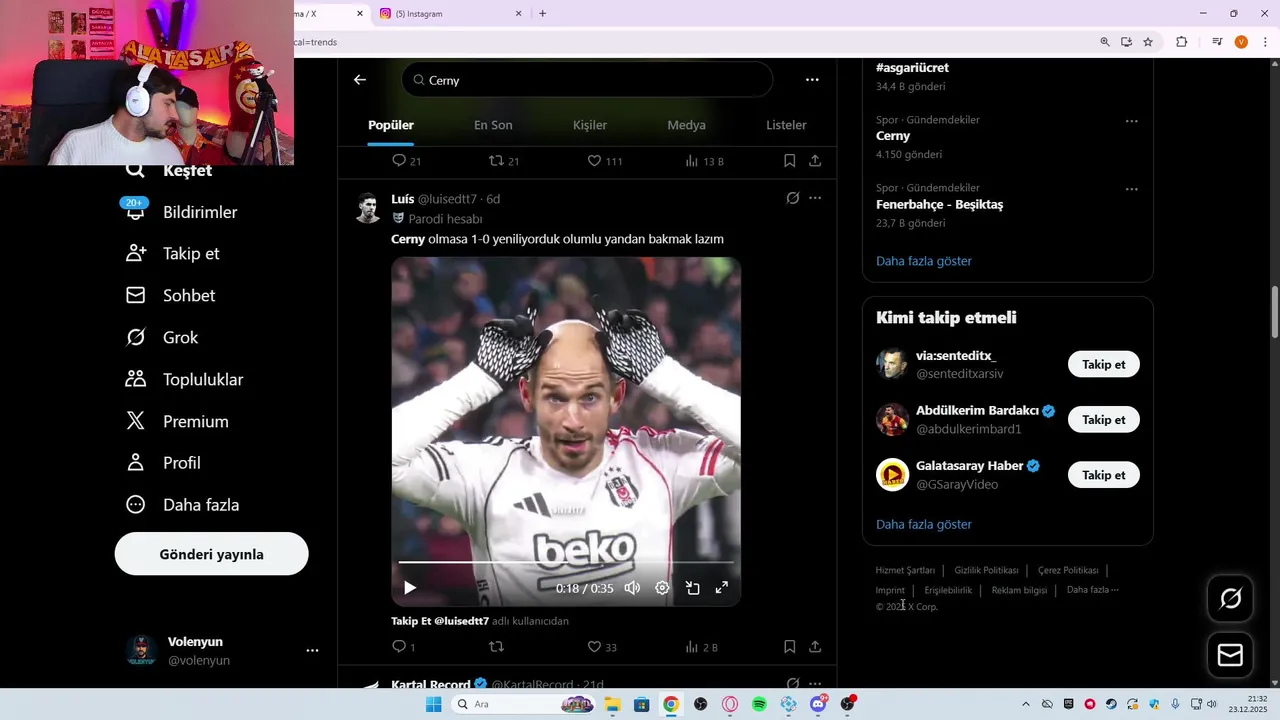Open options for Cerny trend
This screenshot has height=720, width=1280.
(1131, 121)
